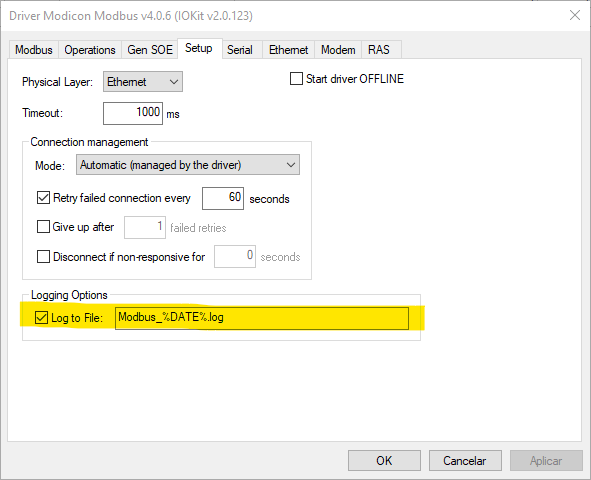Select the Gen SOE tab
591x480 pixels.
[150, 50]
